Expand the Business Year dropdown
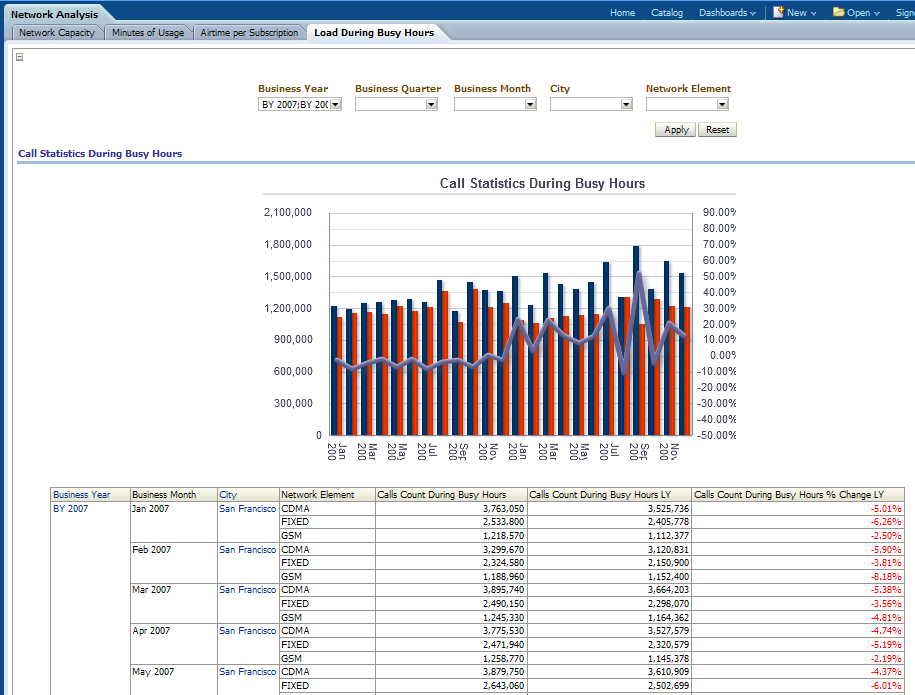Screen dimensions: 915x695 tap(335, 104)
